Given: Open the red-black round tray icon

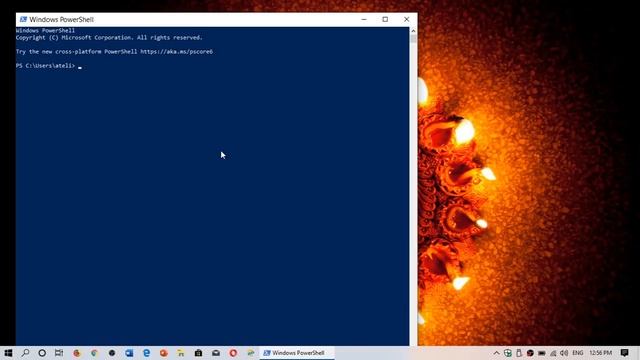Looking at the screenshot, I should point(530,353).
